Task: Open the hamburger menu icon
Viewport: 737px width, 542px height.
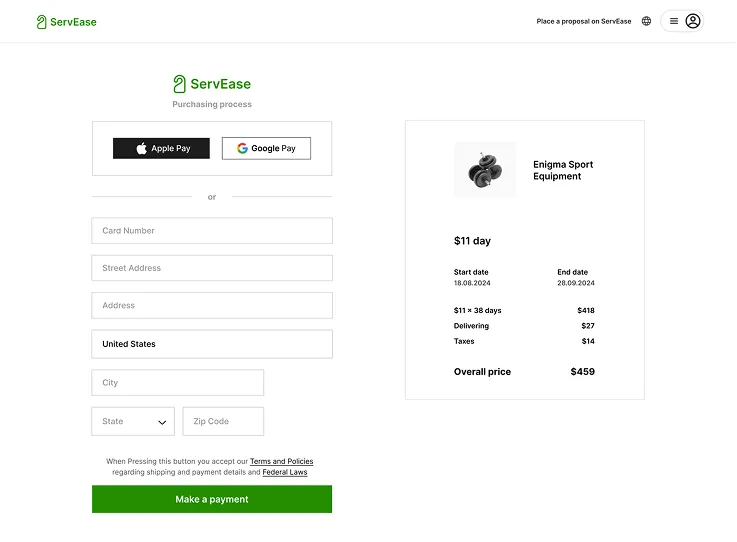Action: pos(674,21)
